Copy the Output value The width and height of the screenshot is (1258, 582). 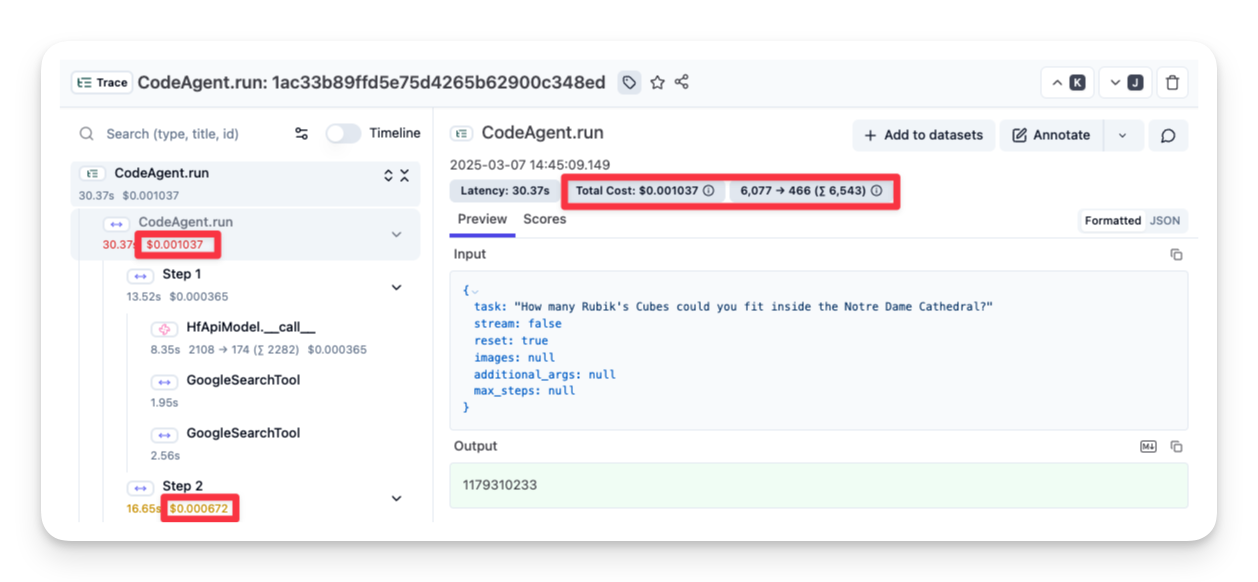[1176, 446]
